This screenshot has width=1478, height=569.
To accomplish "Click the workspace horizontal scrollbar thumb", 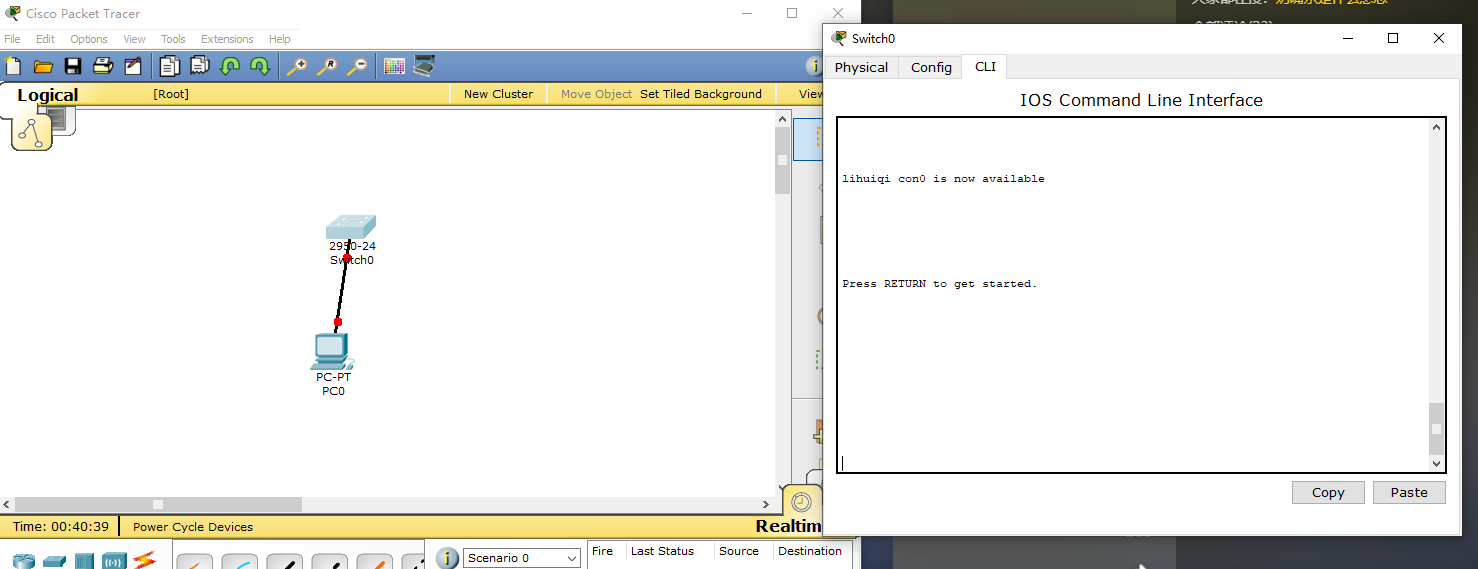I will [158, 505].
